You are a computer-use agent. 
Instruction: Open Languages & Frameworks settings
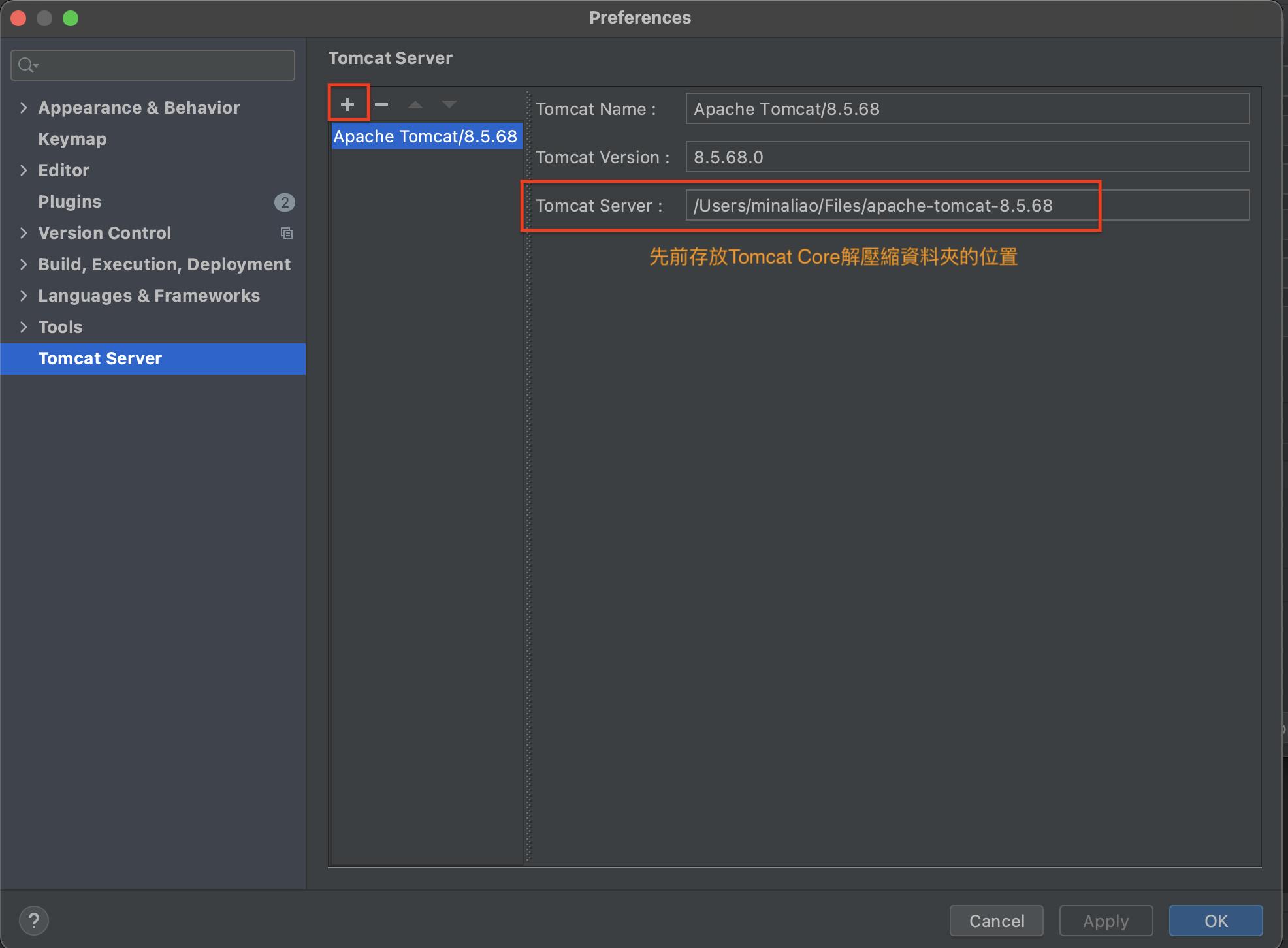(149, 296)
